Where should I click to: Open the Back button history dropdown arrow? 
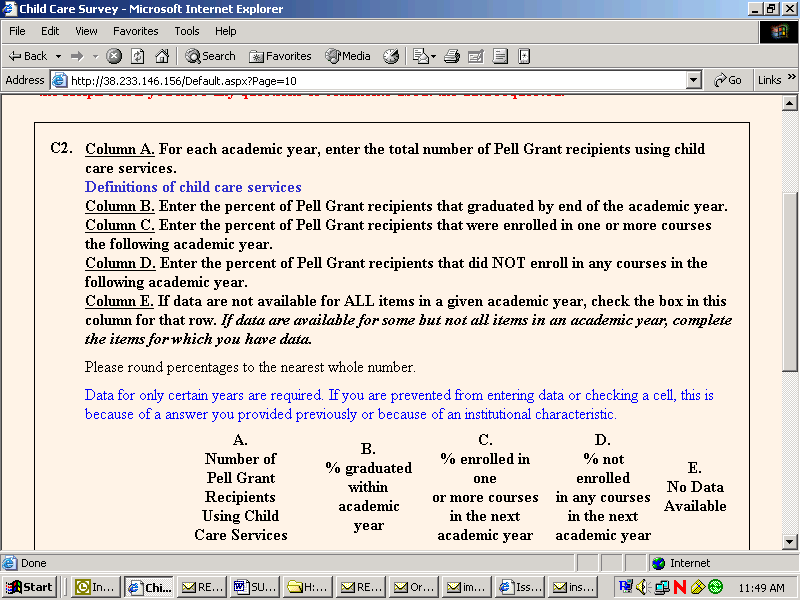[59, 56]
